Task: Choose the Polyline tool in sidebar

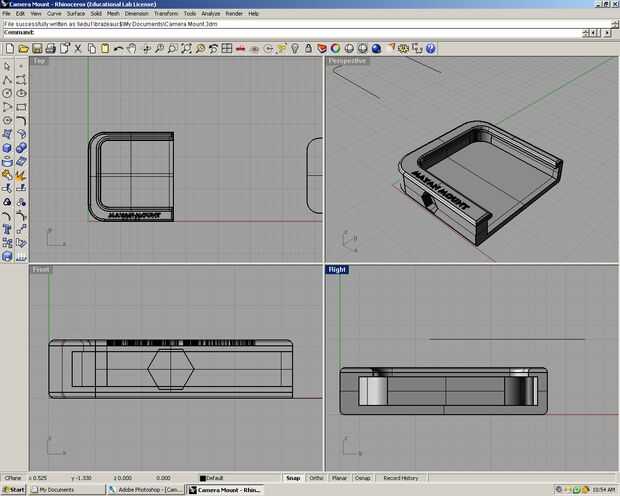Action: coord(7,80)
